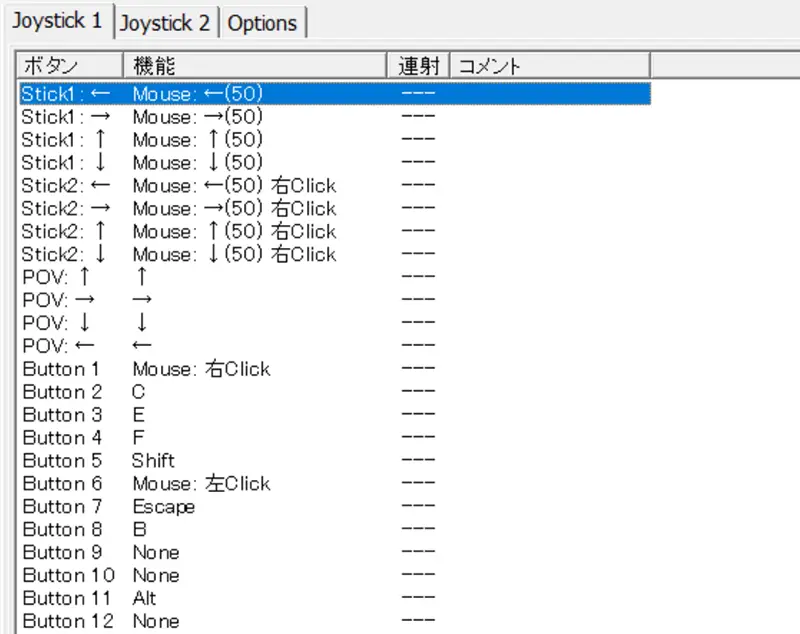Open the Options tab
The image size is (800, 634).
pos(262,23)
